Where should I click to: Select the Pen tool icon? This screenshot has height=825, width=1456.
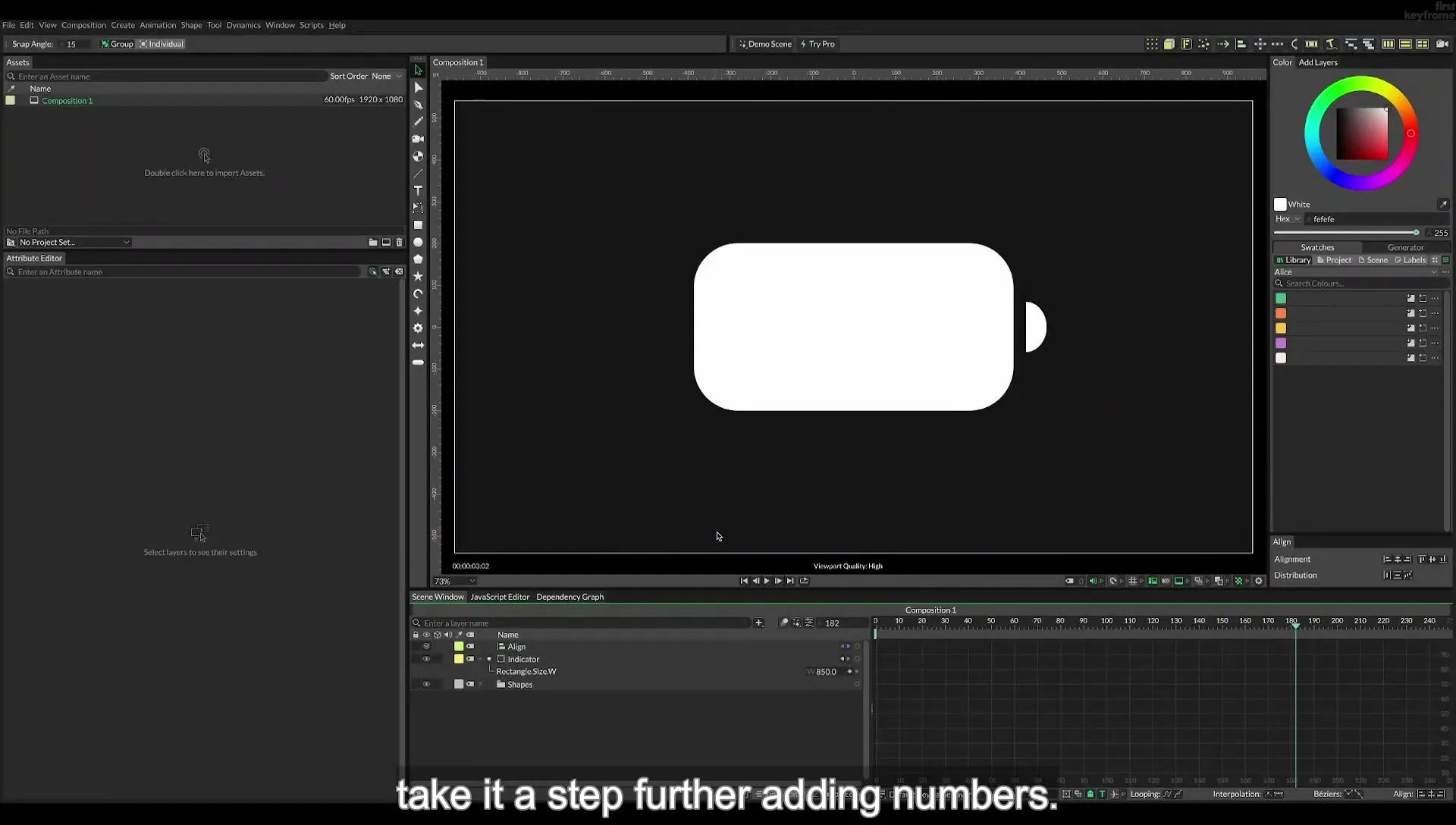tap(418, 105)
